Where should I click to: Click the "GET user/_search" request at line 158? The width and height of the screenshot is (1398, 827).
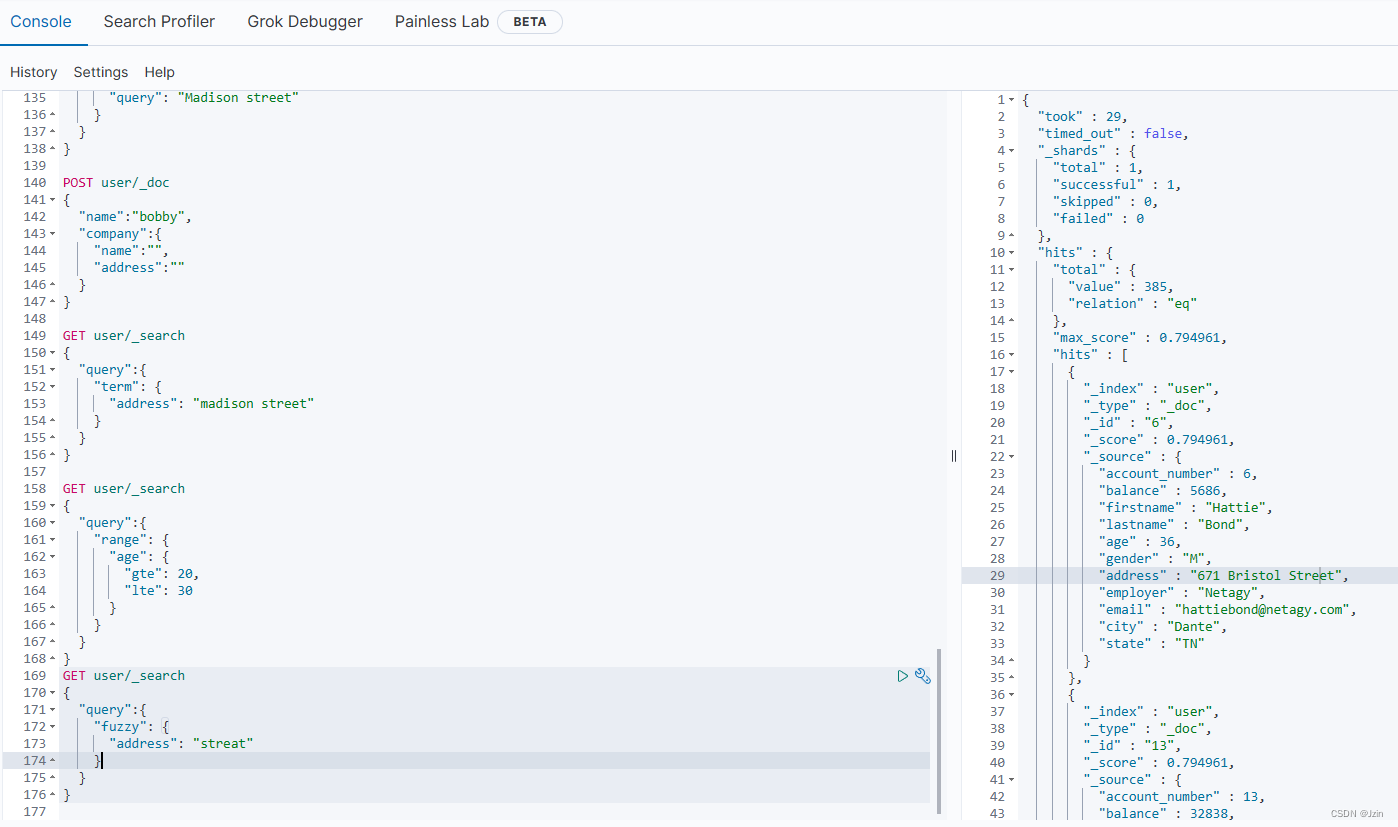tap(124, 489)
